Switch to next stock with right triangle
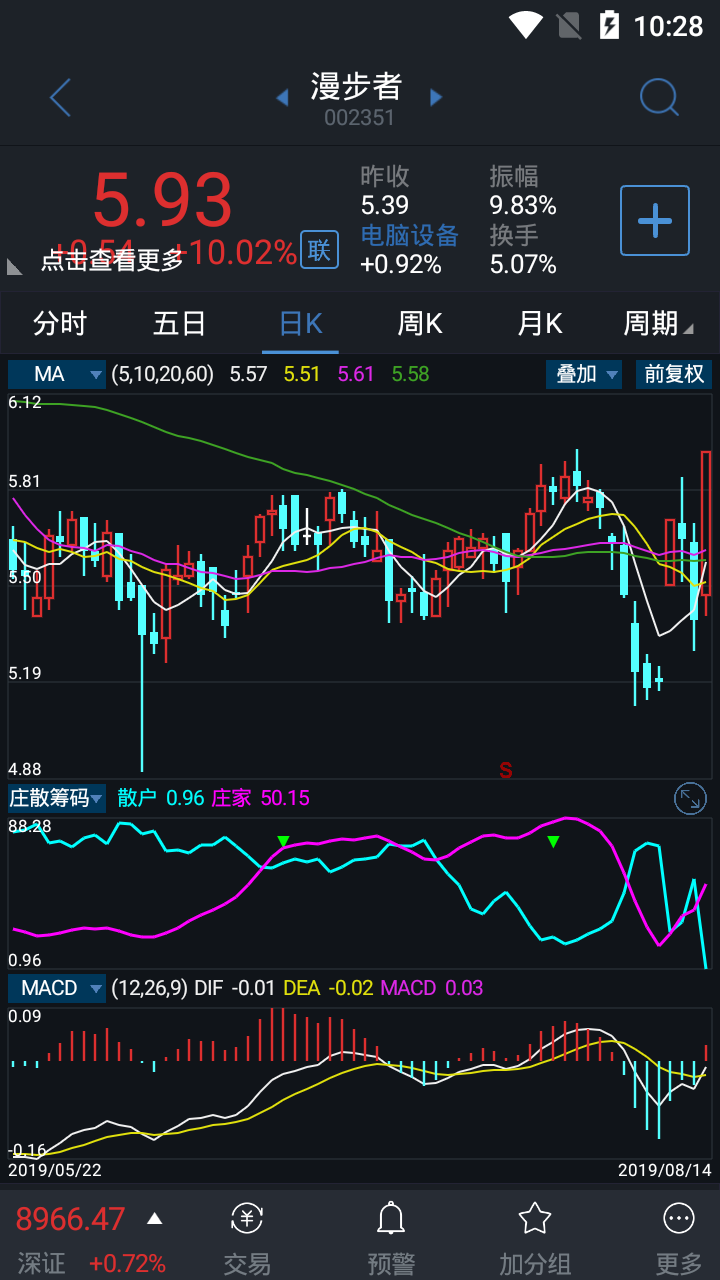Screen dimensions: 720x1280 pos(436,97)
